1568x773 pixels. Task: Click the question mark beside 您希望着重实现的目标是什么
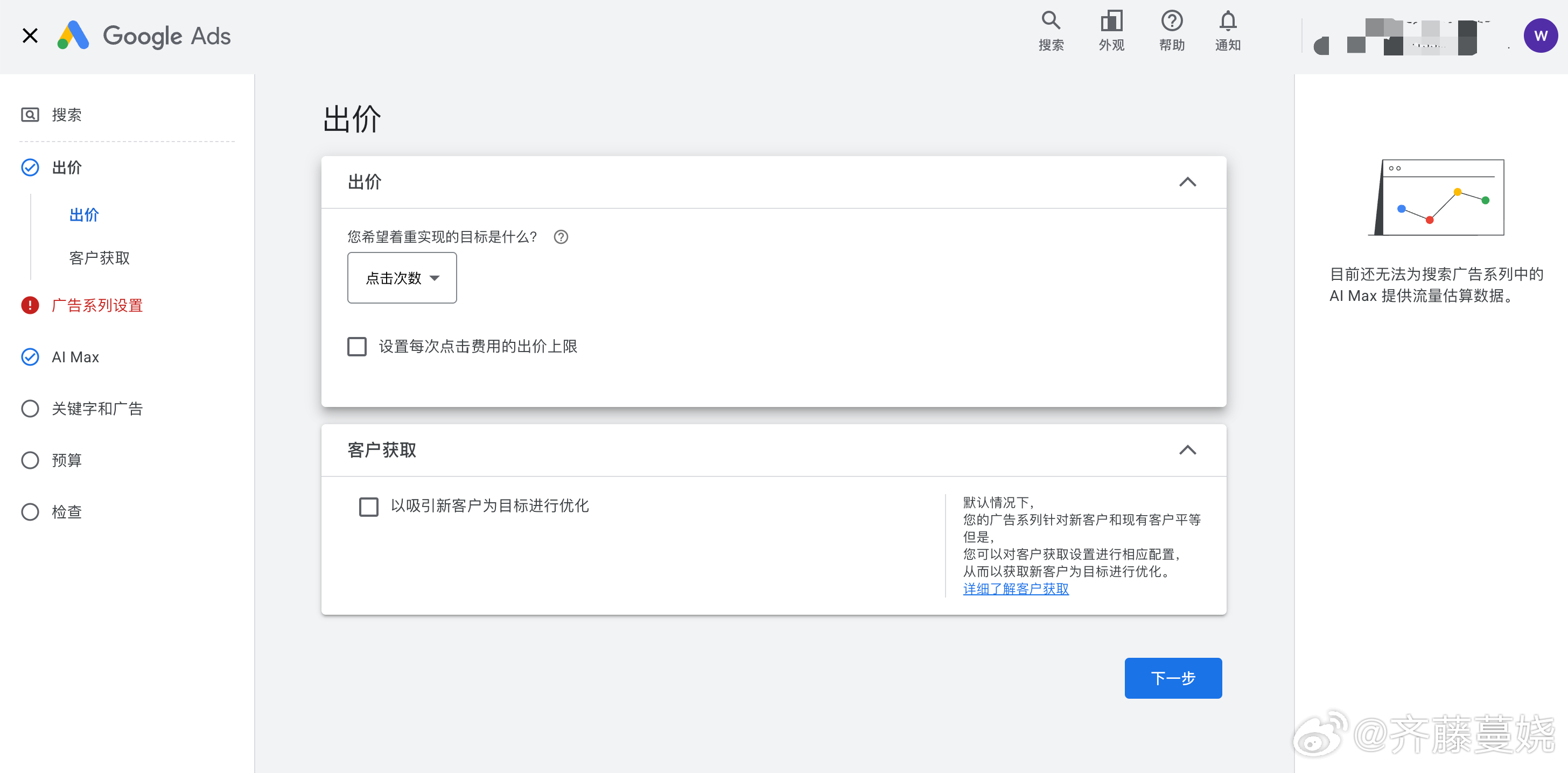(561, 237)
